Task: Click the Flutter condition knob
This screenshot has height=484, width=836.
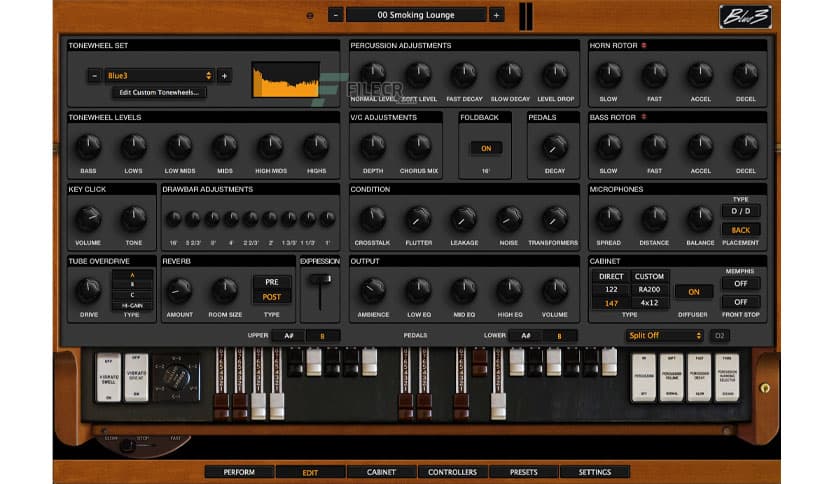Action: point(419,219)
